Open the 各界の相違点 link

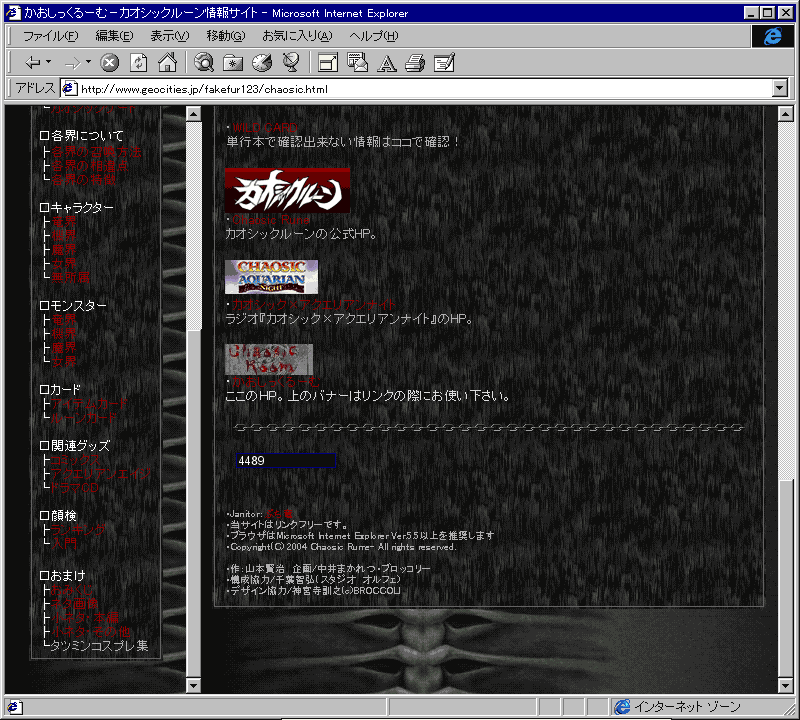tap(89, 166)
